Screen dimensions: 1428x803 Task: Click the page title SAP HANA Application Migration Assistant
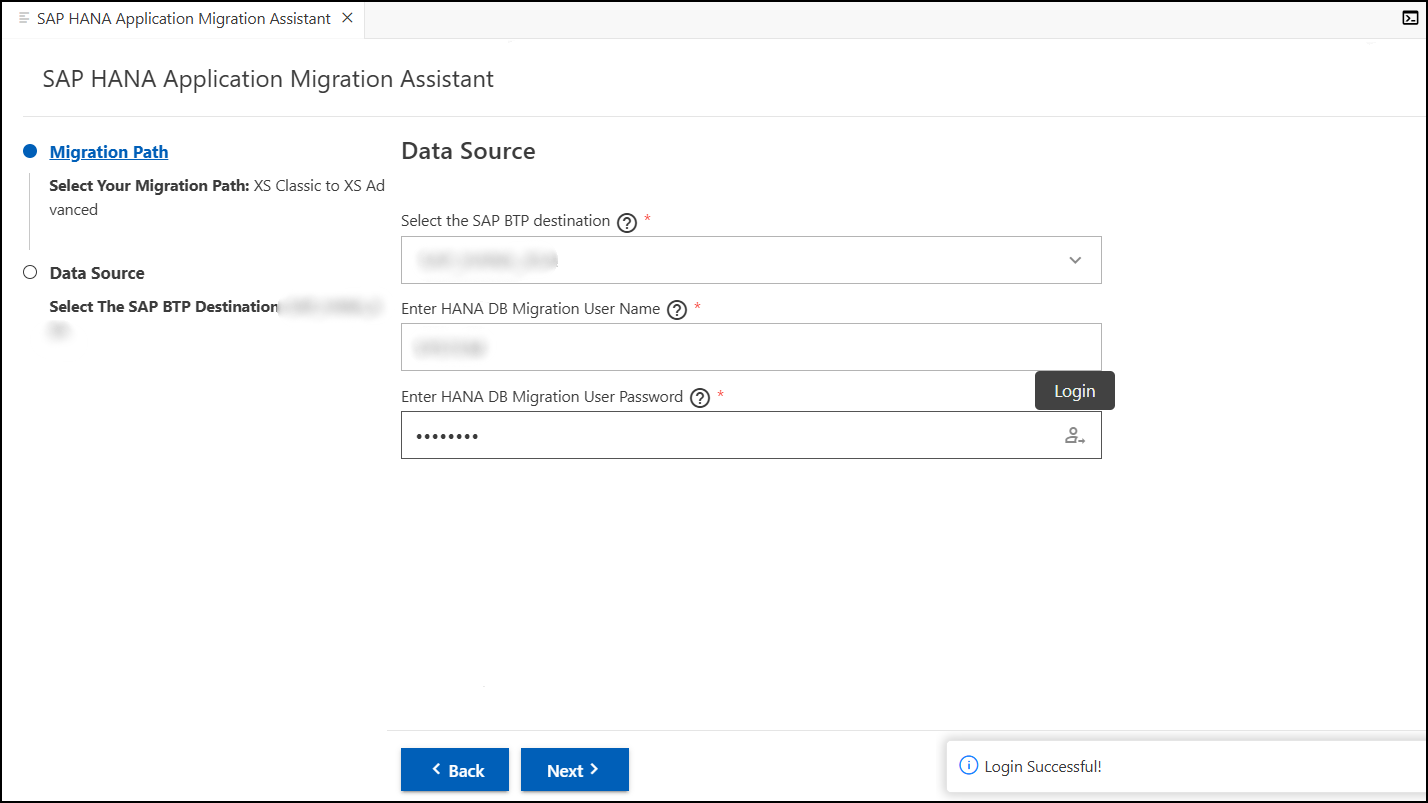(x=268, y=79)
